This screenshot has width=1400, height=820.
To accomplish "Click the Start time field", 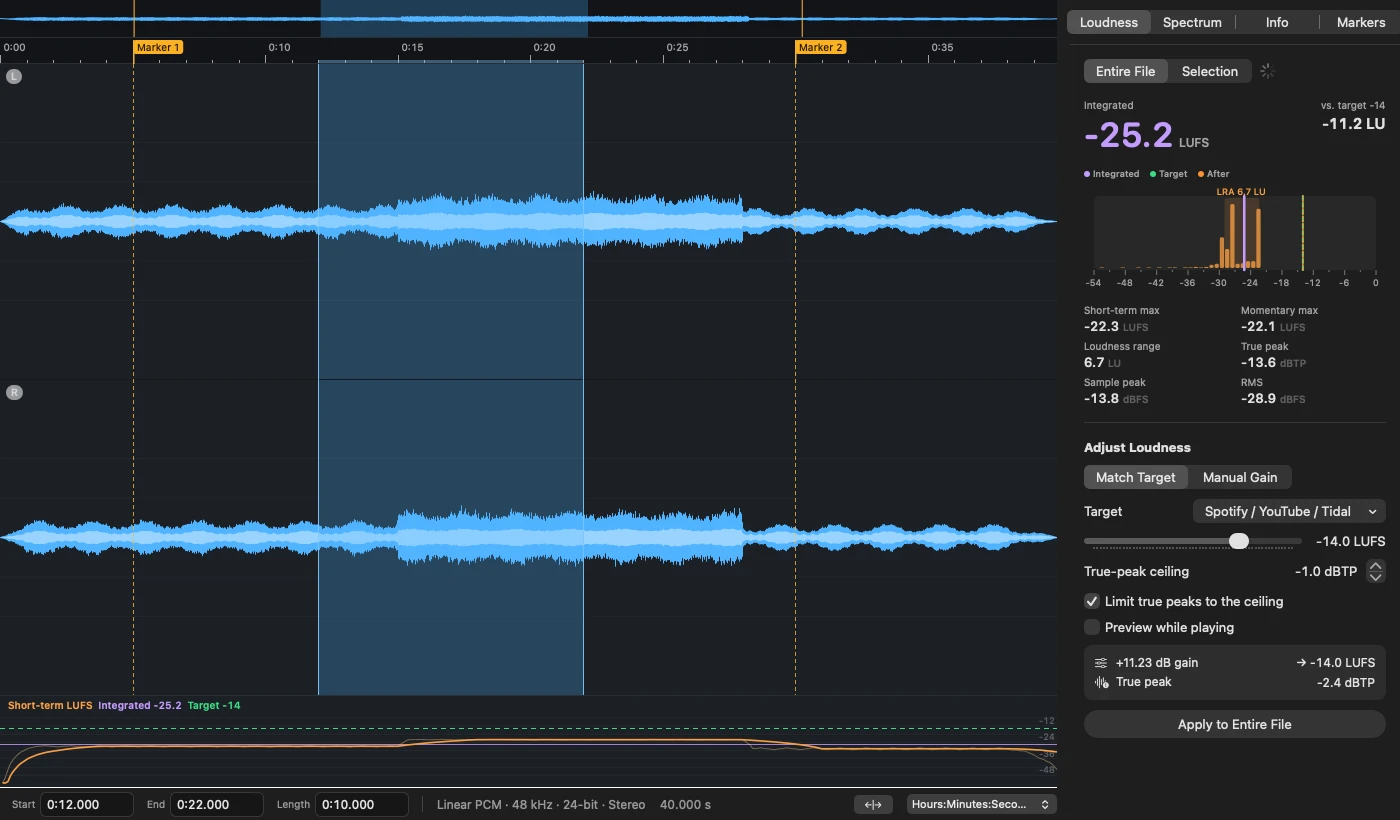I will coord(87,804).
